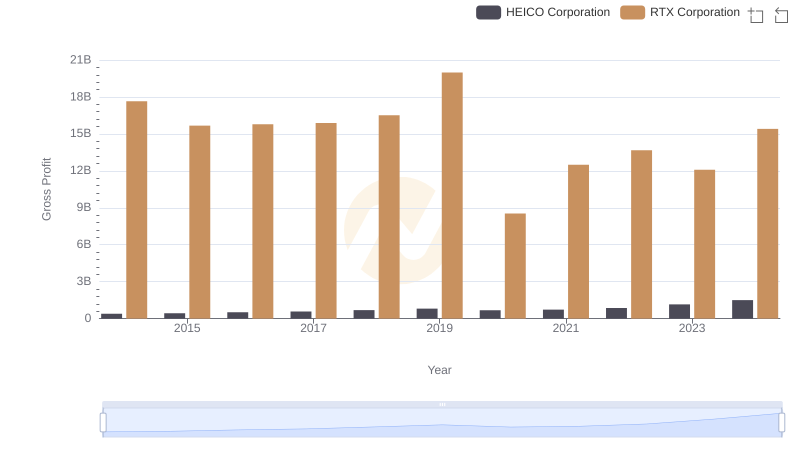800x461 pixels.
Task: Click RTX Corporation tan legend swatch
Action: coord(632,12)
